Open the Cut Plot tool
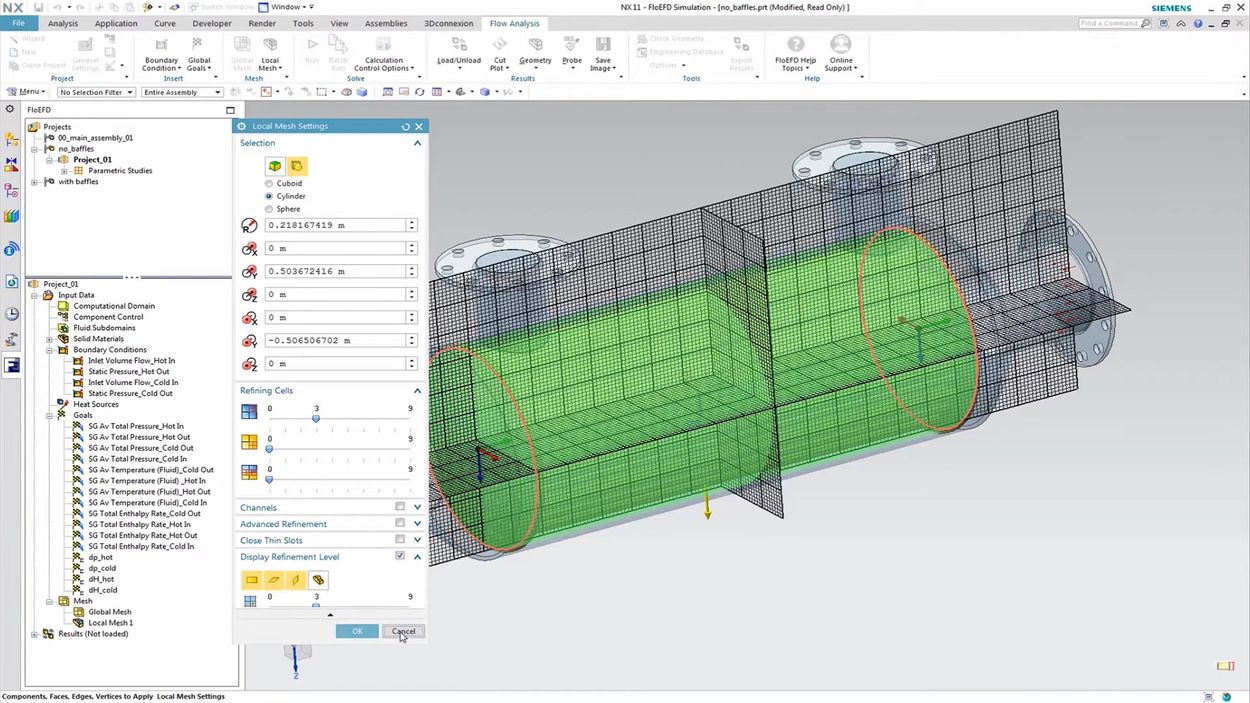This screenshot has width=1250, height=703. click(499, 46)
